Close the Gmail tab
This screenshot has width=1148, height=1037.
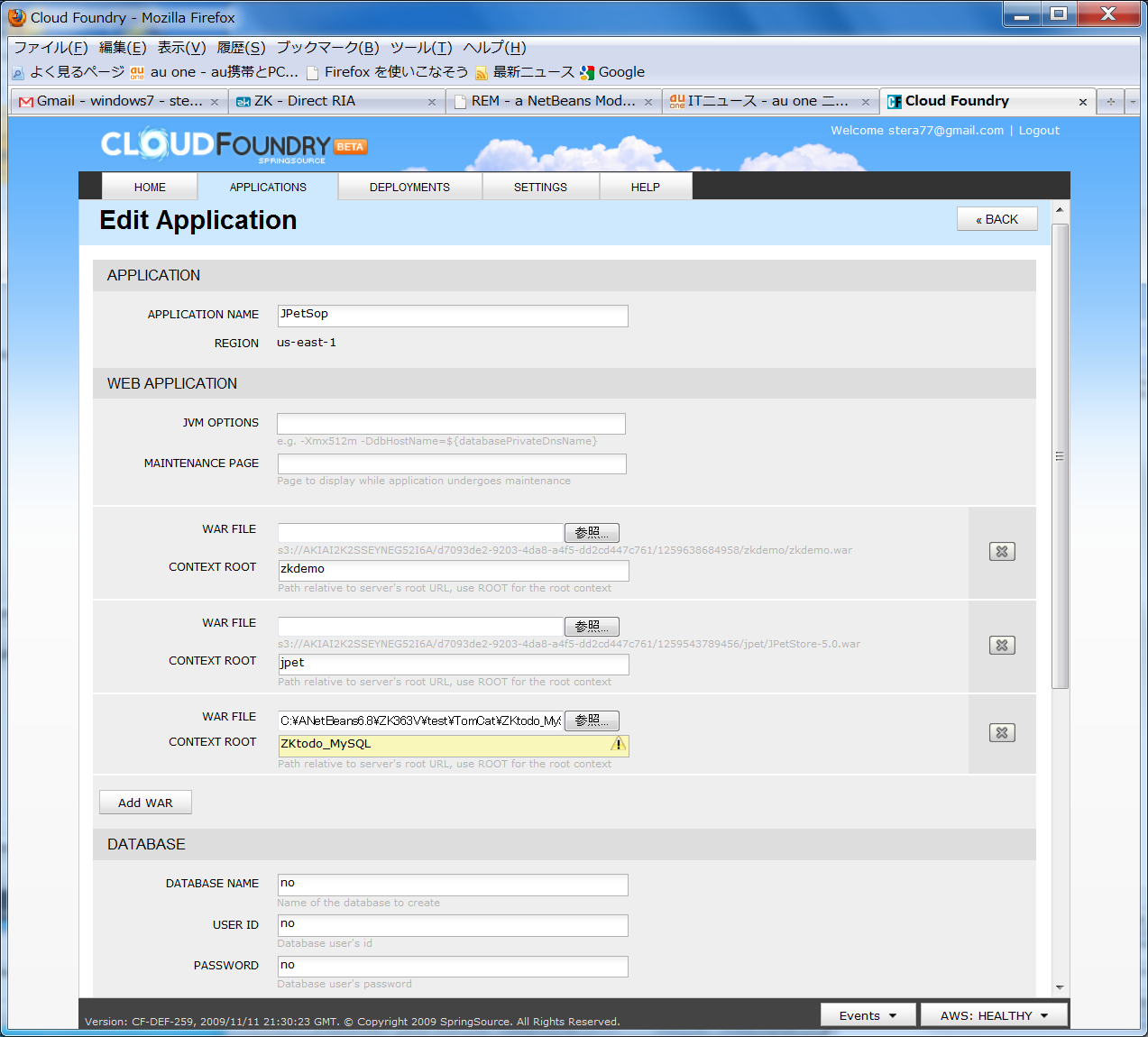point(215,102)
